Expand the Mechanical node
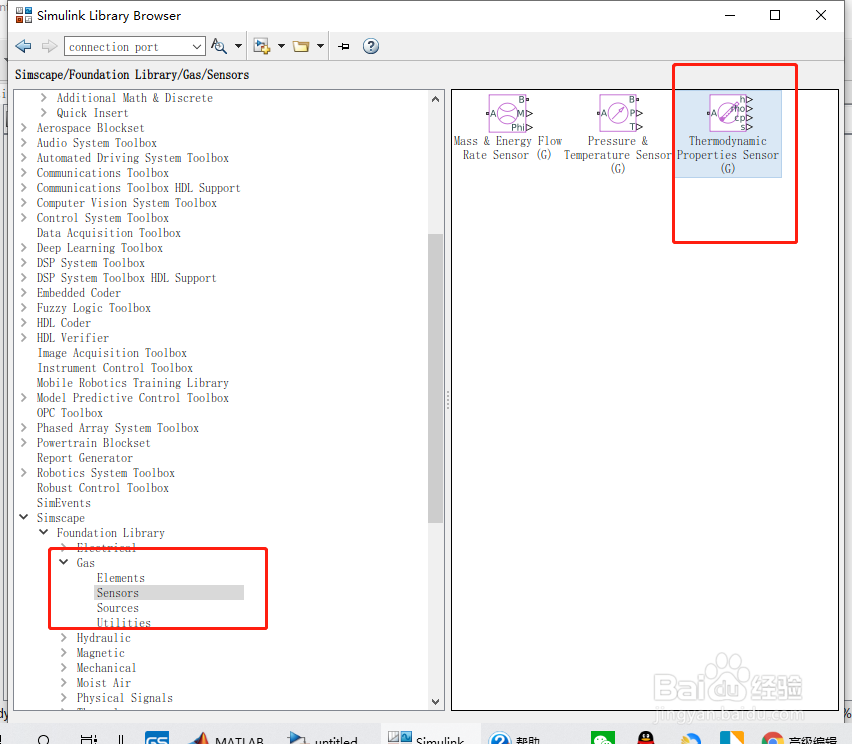The image size is (852, 744). [64, 667]
